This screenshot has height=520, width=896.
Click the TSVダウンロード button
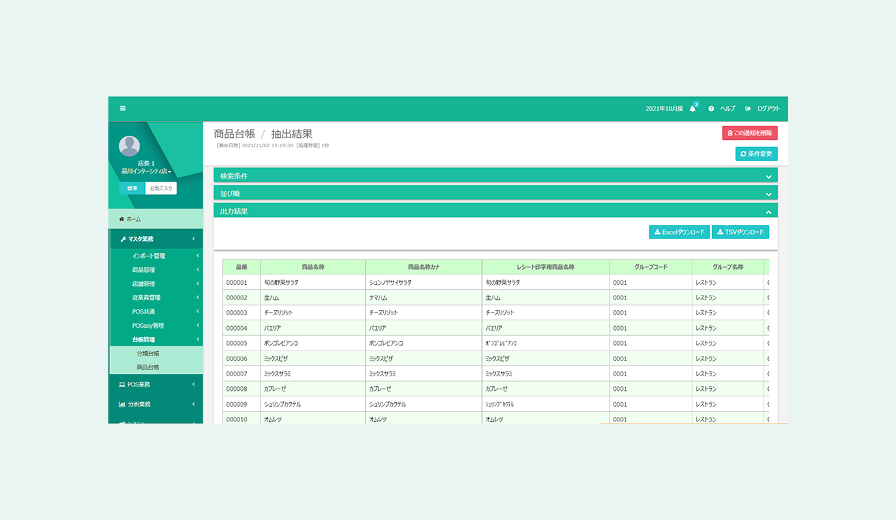pyautogui.click(x=740, y=232)
